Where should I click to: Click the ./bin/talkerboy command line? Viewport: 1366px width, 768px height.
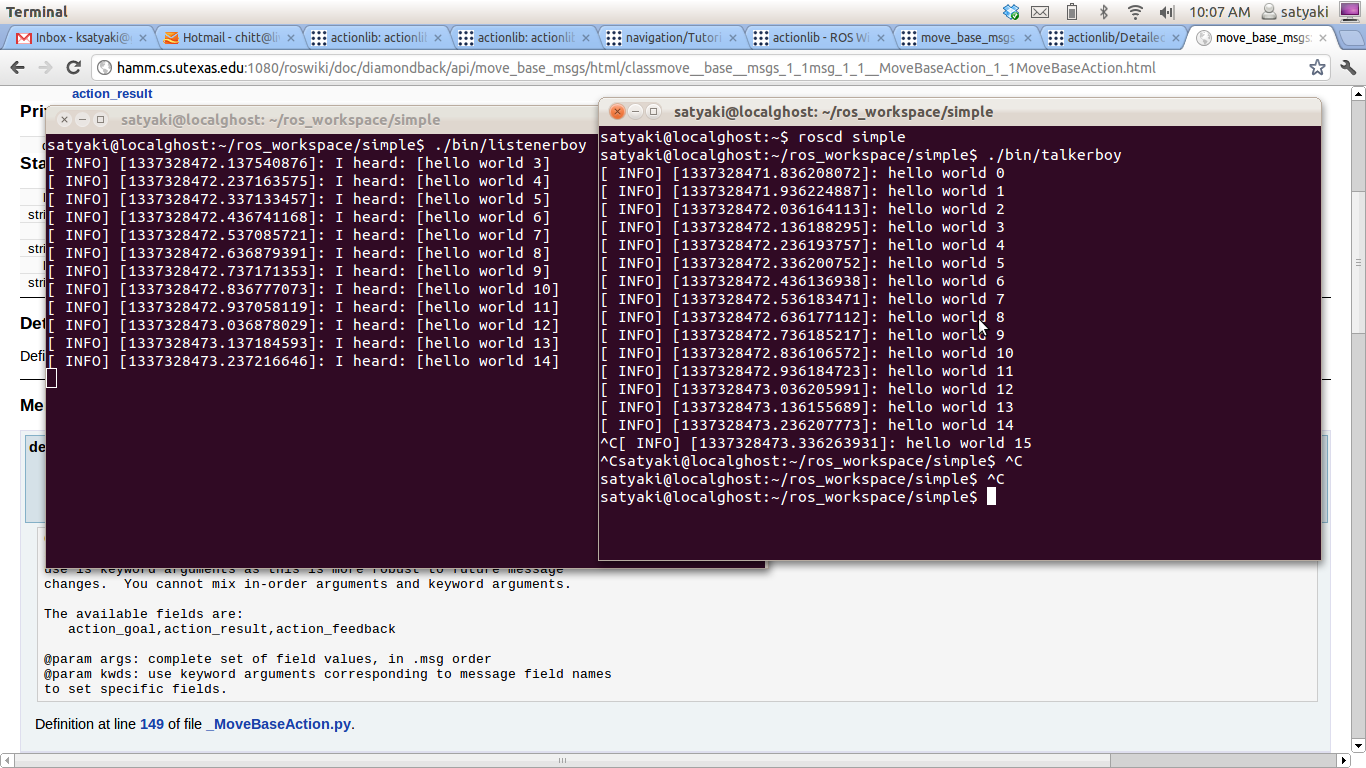tap(861, 155)
